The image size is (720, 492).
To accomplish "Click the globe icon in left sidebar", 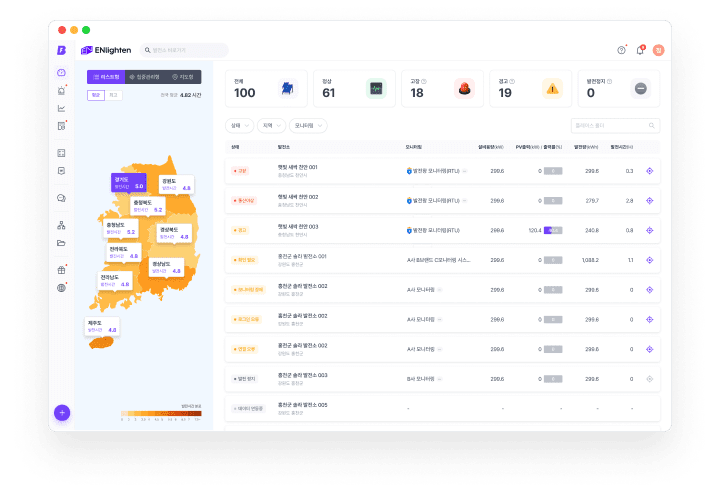I will [x=61, y=288].
